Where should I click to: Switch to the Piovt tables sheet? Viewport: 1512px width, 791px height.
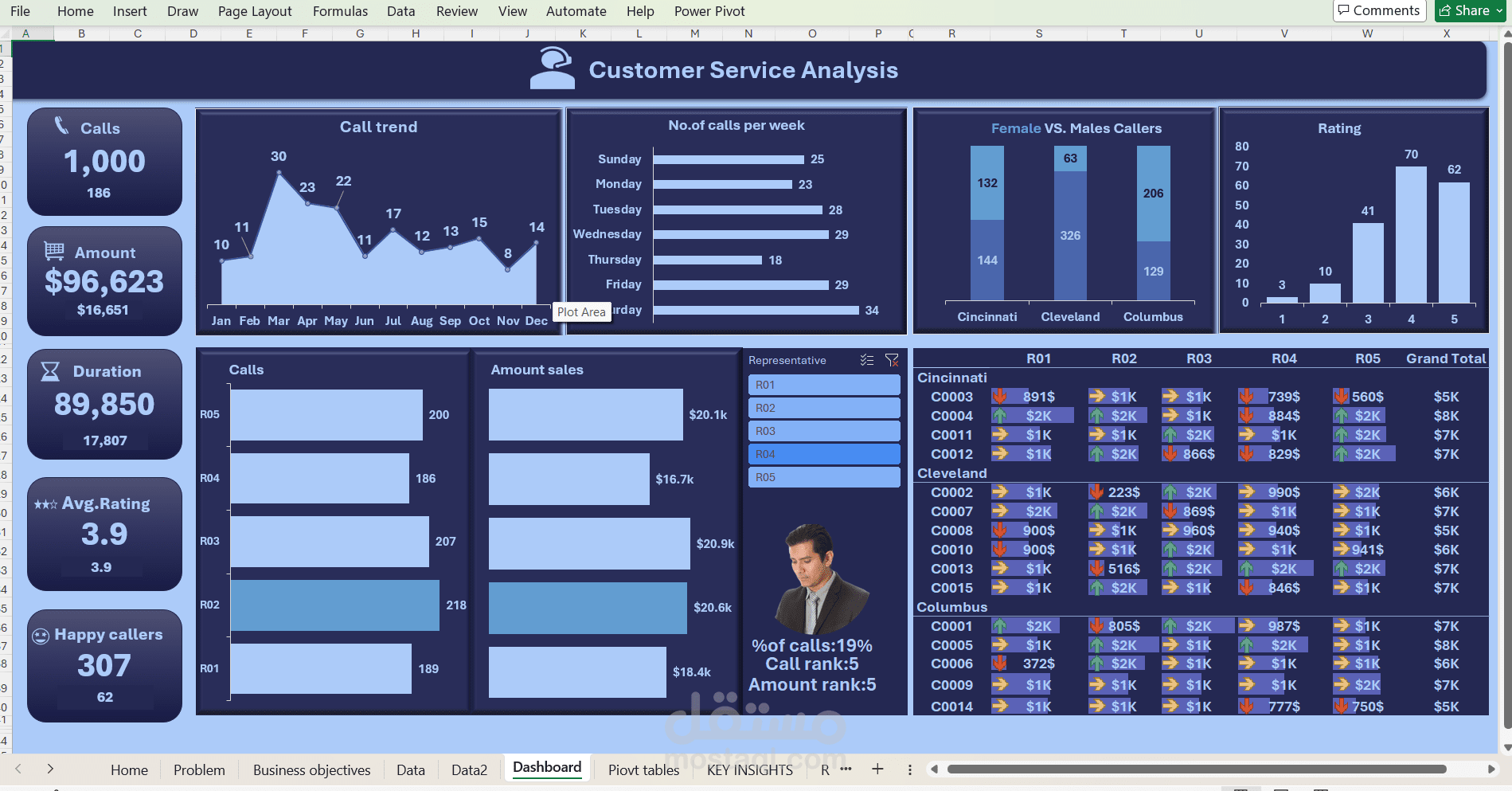pos(643,769)
